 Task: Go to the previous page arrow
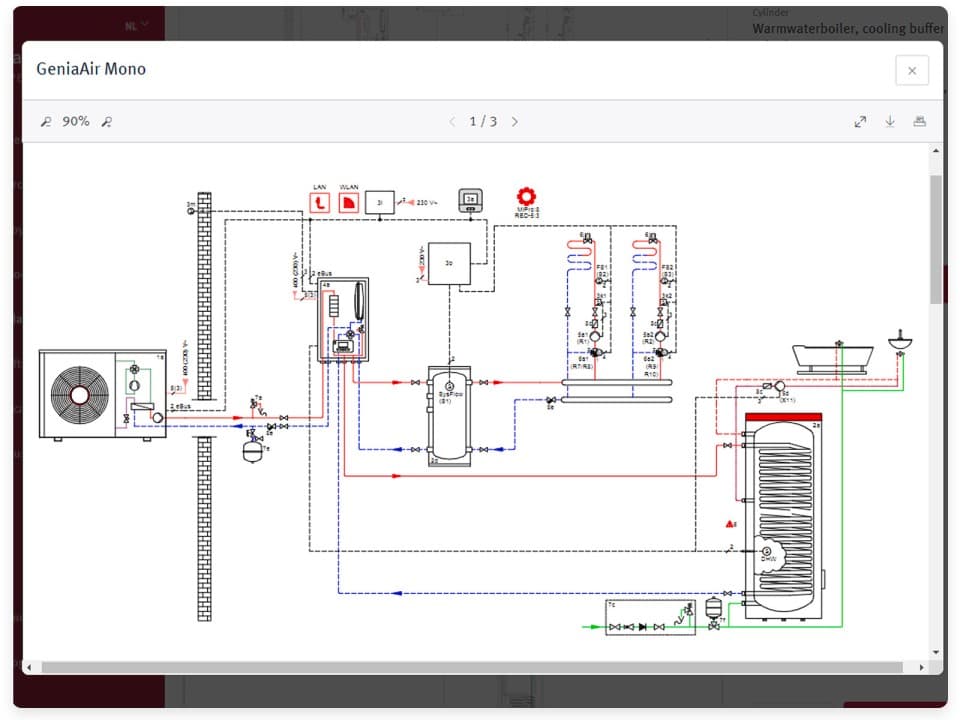(451, 122)
